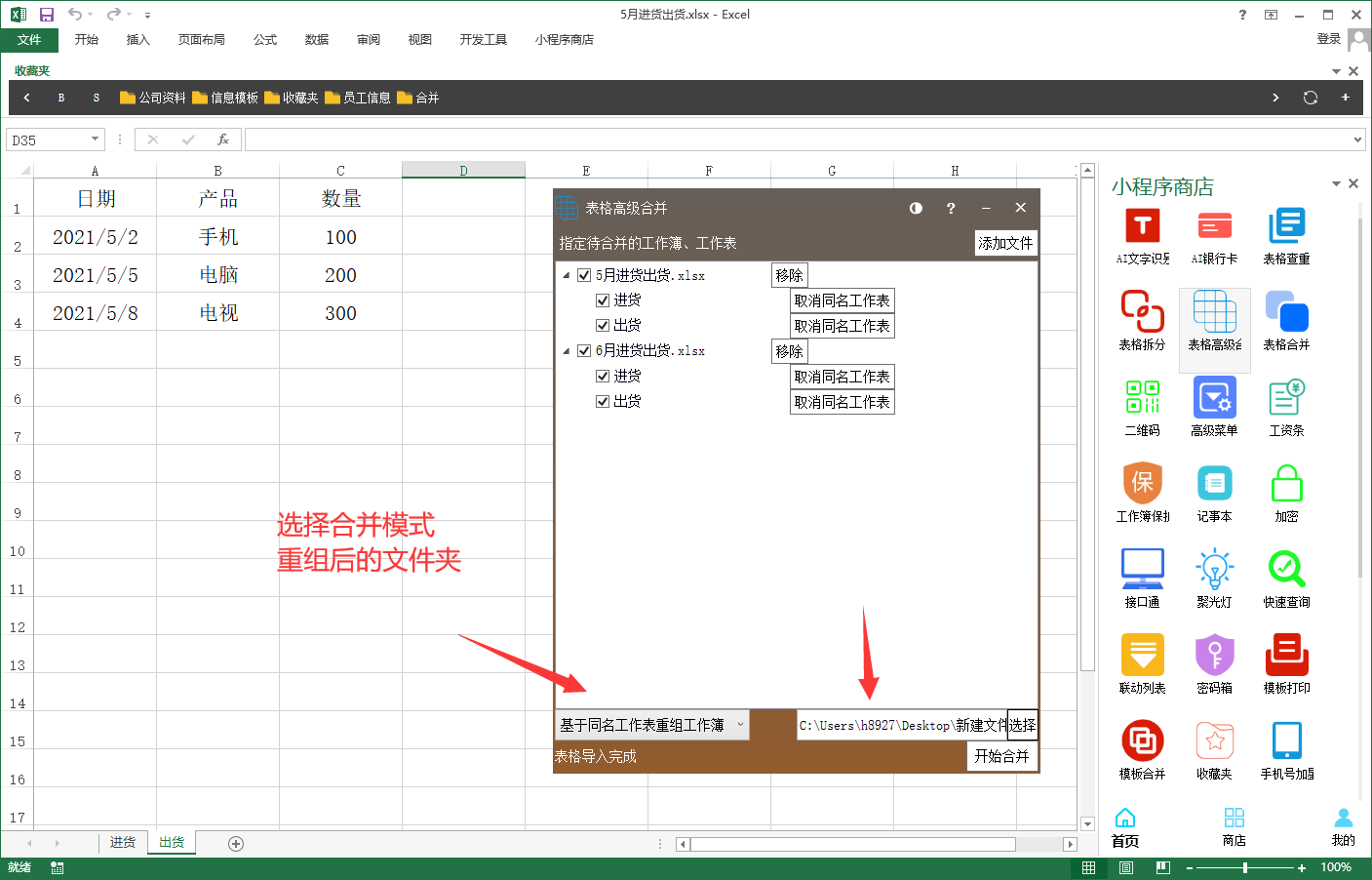Image resolution: width=1372 pixels, height=880 pixels.
Task: Collapse the 5月进货出货.xlsx tree node
Action: [x=567, y=275]
